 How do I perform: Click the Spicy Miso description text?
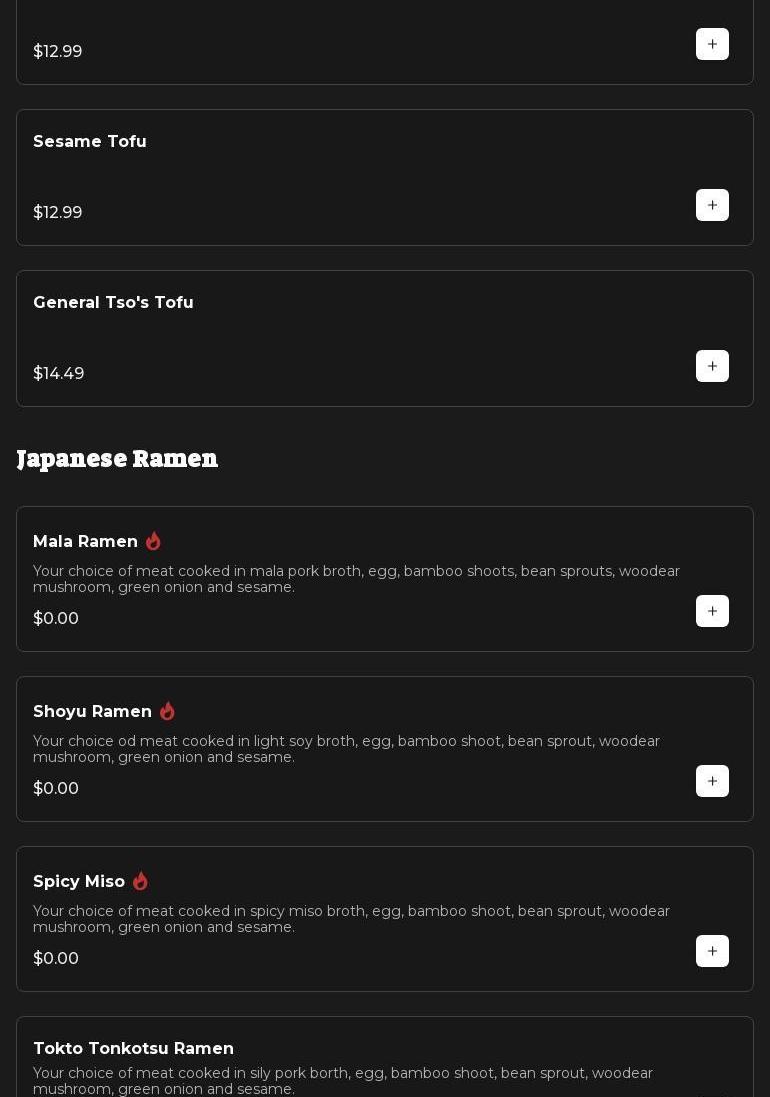[x=351, y=919]
